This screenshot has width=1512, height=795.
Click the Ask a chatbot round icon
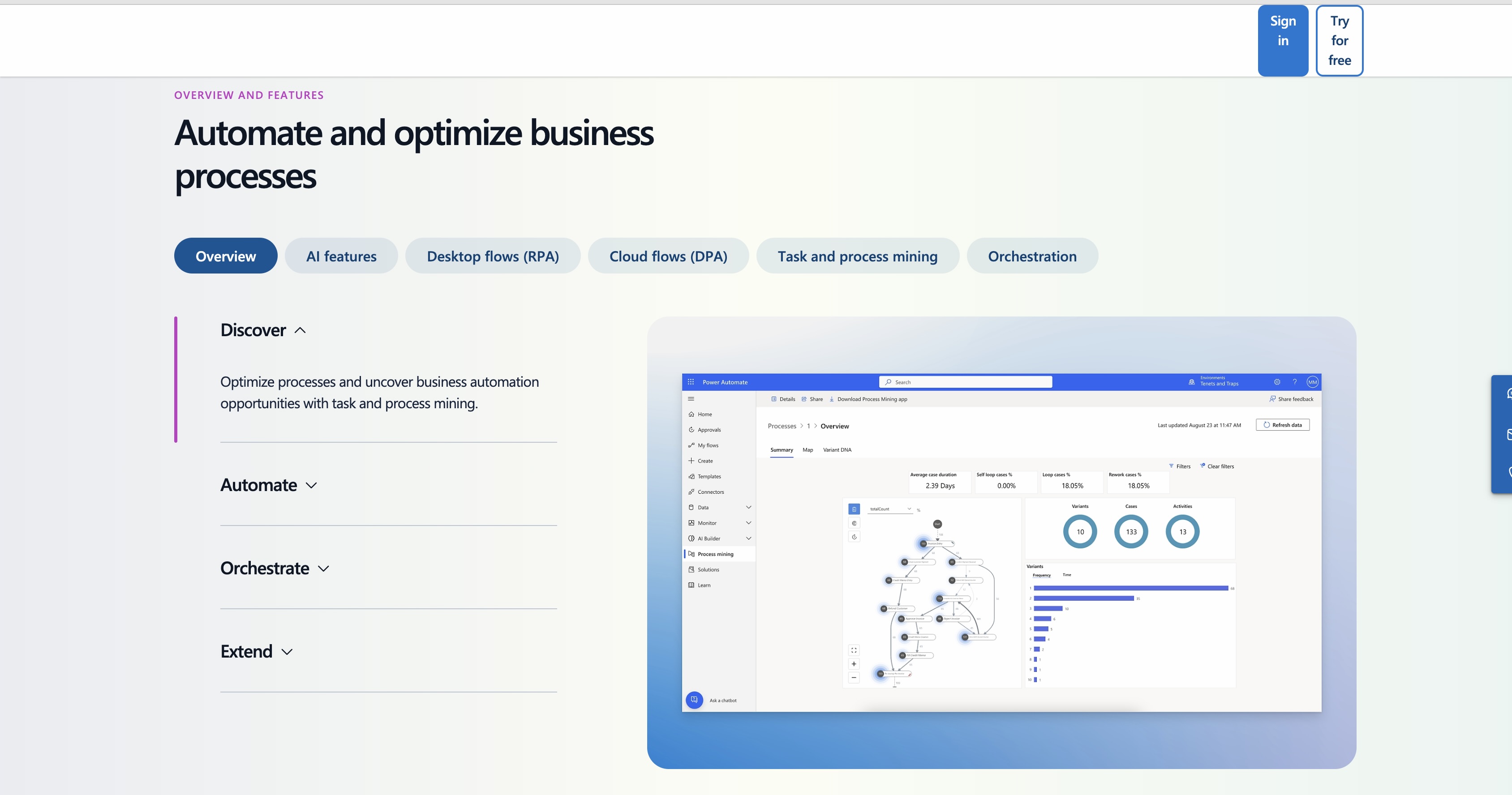[694, 699]
